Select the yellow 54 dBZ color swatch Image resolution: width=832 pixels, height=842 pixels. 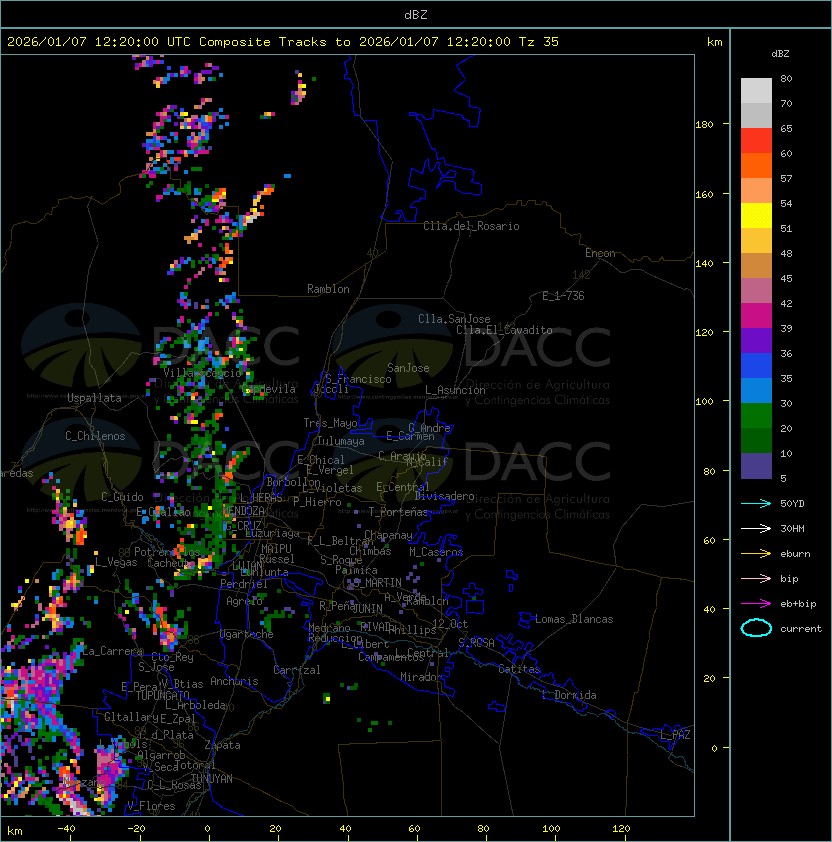pos(756,216)
